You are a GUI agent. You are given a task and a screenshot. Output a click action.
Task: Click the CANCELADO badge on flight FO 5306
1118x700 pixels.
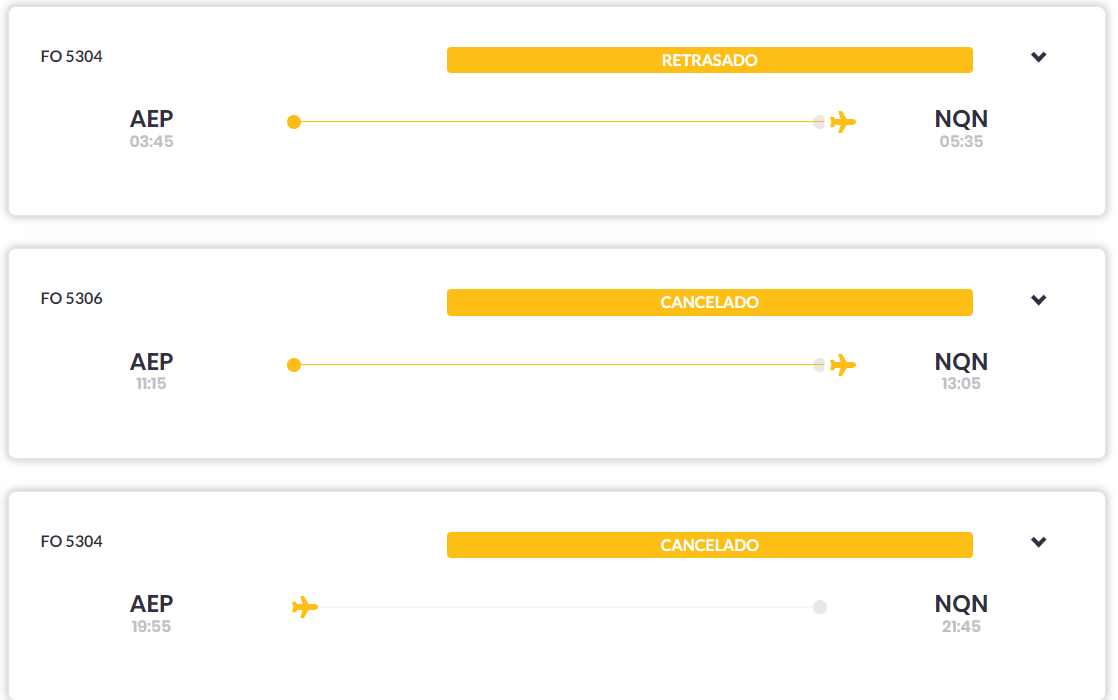(709, 302)
